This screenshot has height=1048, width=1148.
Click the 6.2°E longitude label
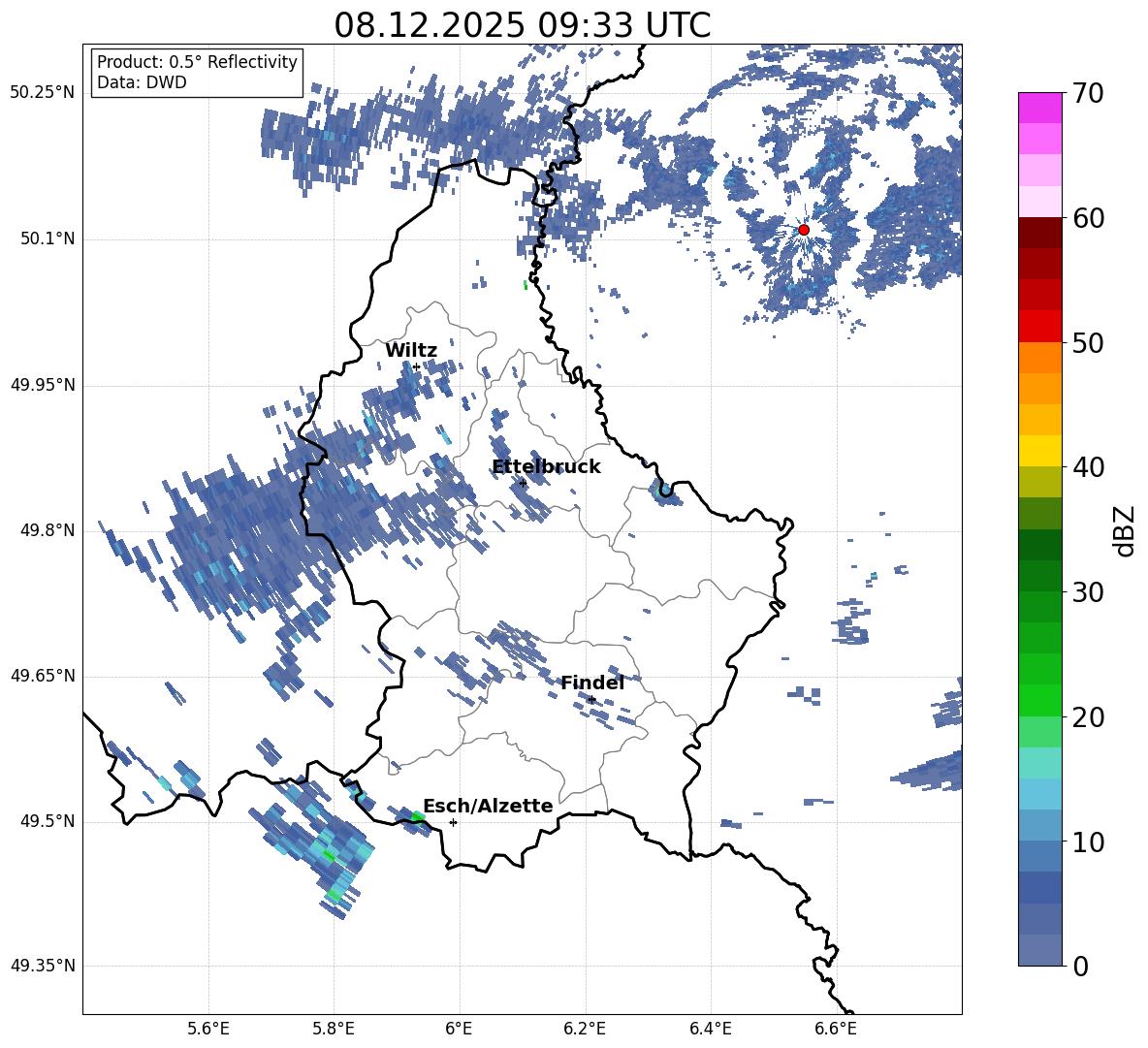[x=585, y=1029]
